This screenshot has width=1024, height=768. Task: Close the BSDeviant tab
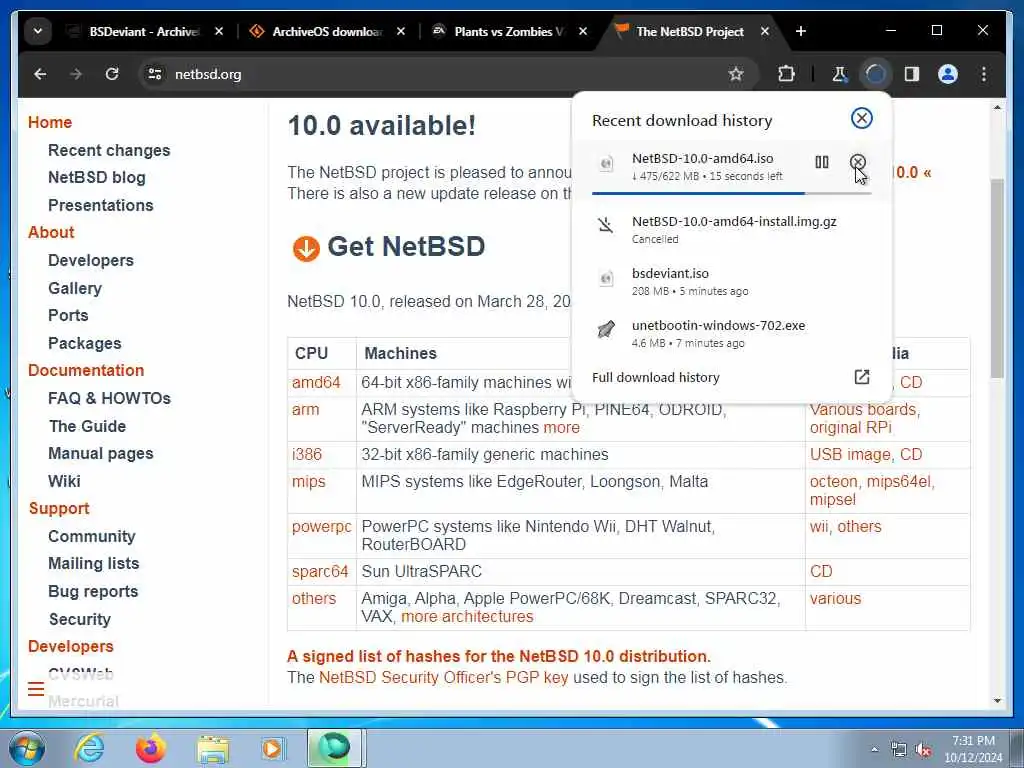[219, 31]
